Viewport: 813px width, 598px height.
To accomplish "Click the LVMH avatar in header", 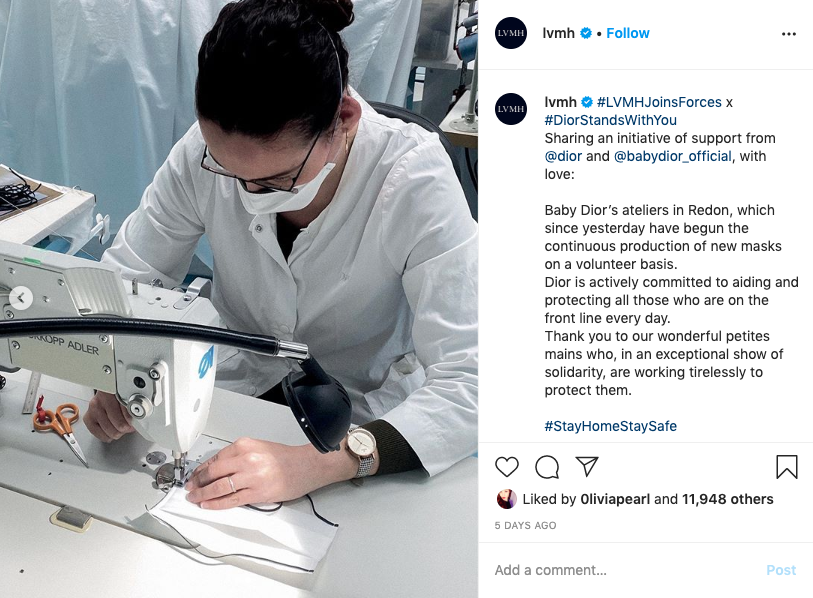I will [511, 33].
